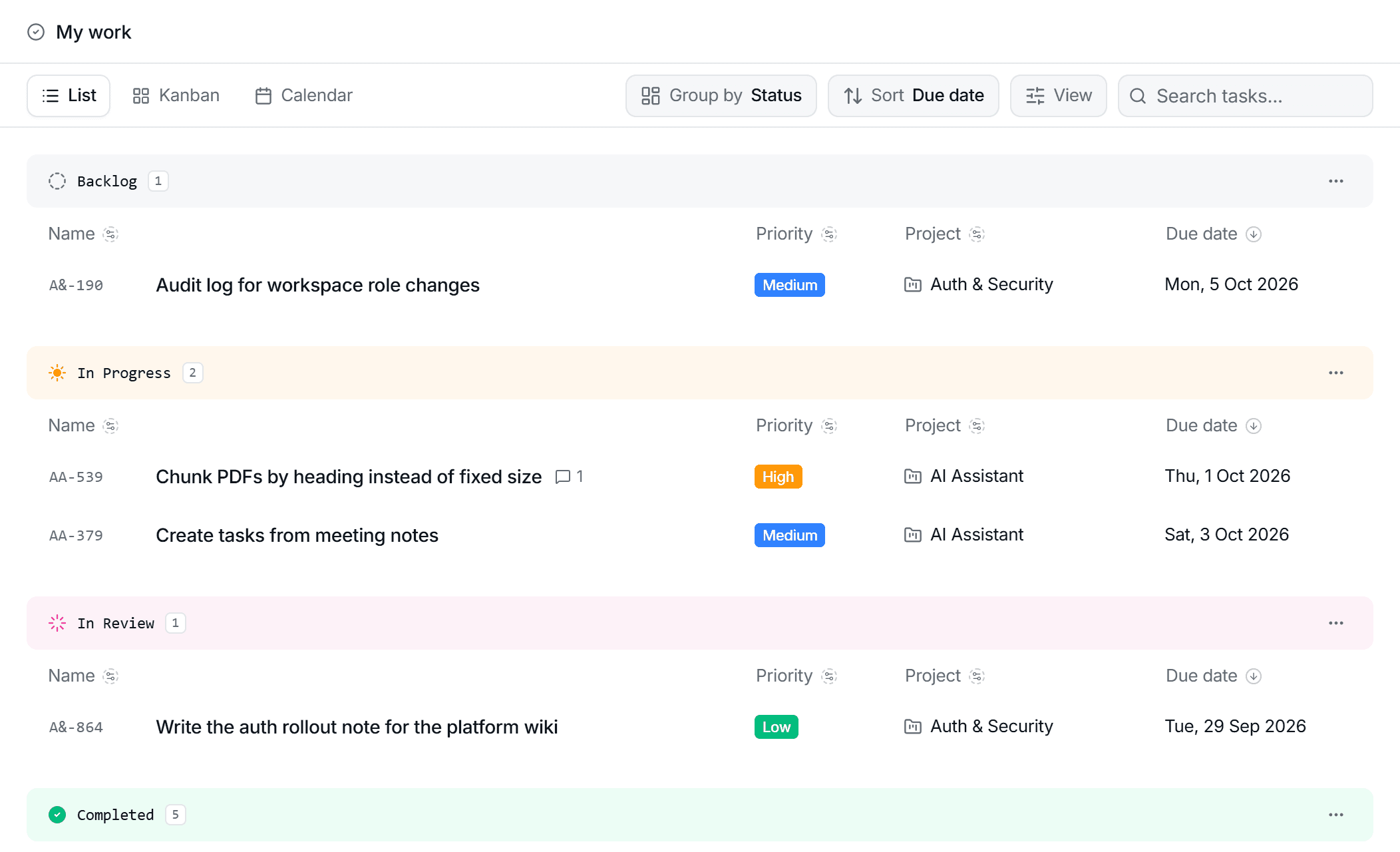Screen dimensions: 1400x852
Task: Open the Completed group more-options menu
Action: pyautogui.click(x=1336, y=815)
